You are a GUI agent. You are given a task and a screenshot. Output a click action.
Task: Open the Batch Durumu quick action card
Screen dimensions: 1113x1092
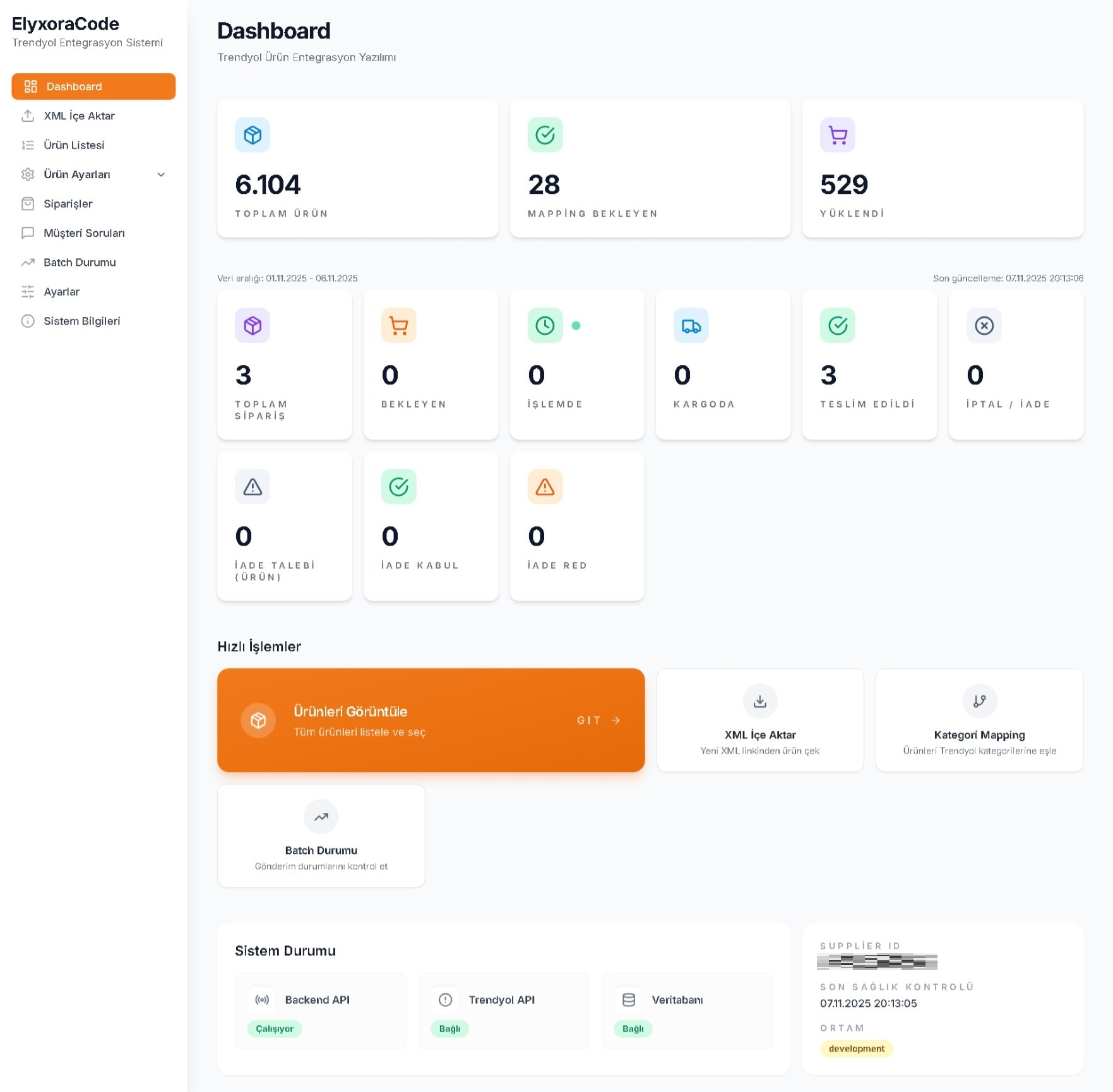point(321,836)
